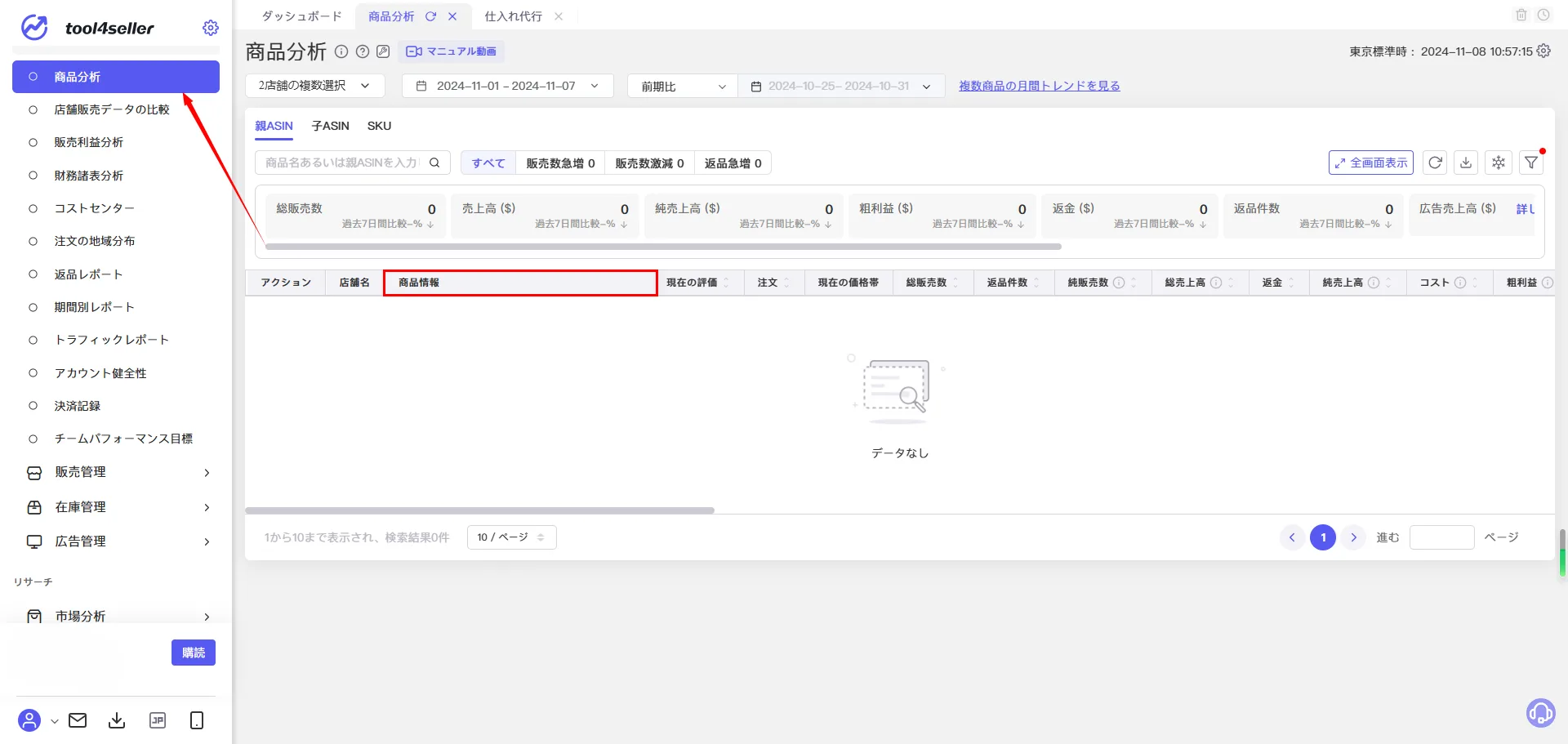Open the ダッシュボード tab

(302, 16)
